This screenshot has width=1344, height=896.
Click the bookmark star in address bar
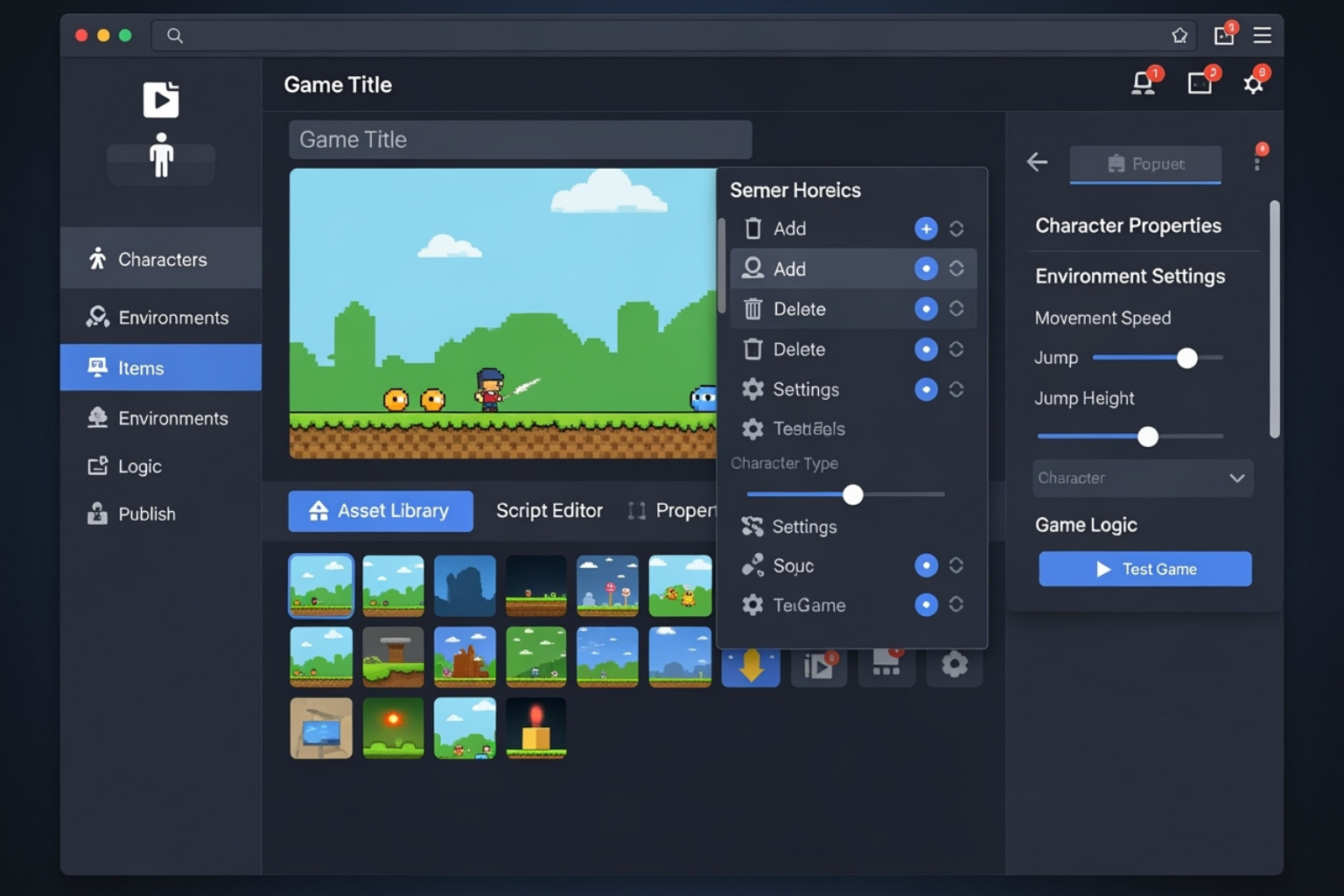1179,35
